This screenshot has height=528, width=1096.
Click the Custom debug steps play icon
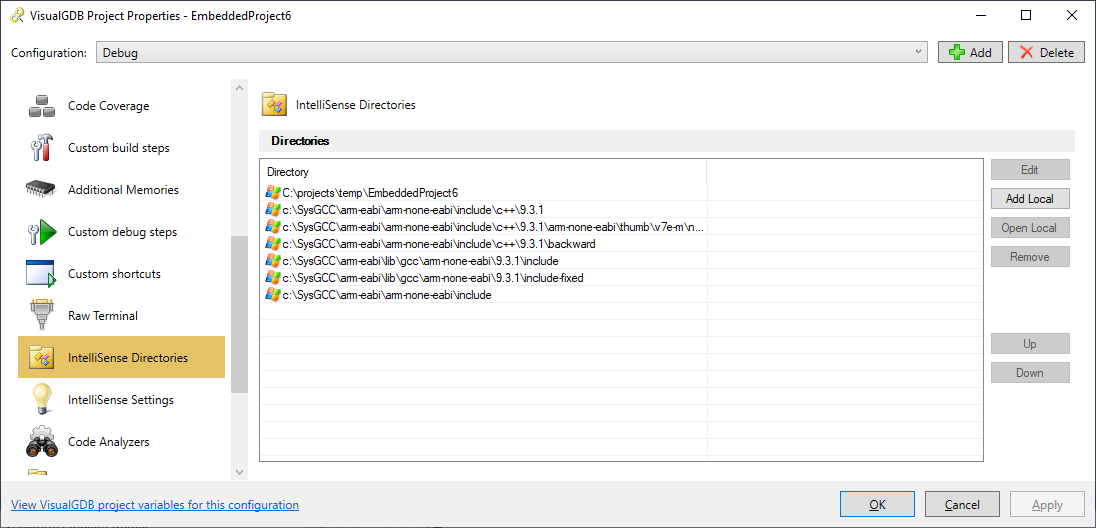point(41,231)
